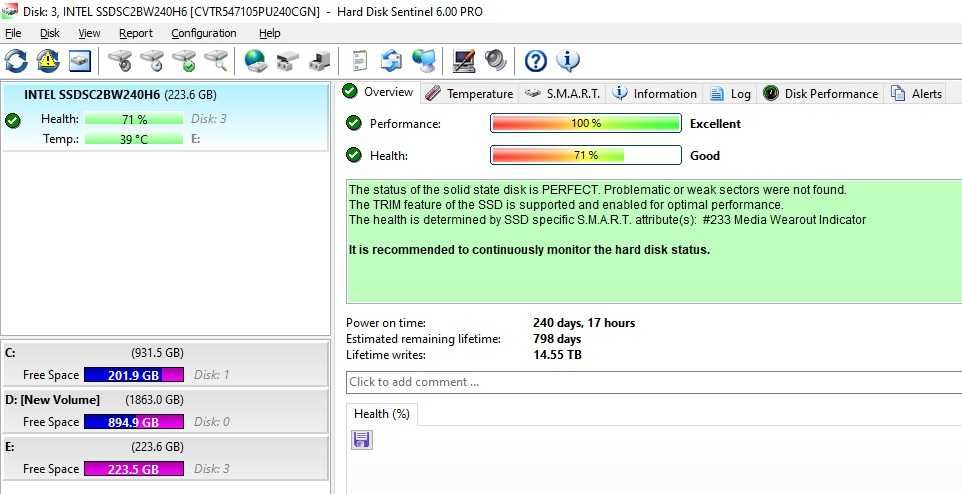Click the Power on time value '240 days, 17 hours'
The image size is (962, 494).
pyautogui.click(x=584, y=323)
